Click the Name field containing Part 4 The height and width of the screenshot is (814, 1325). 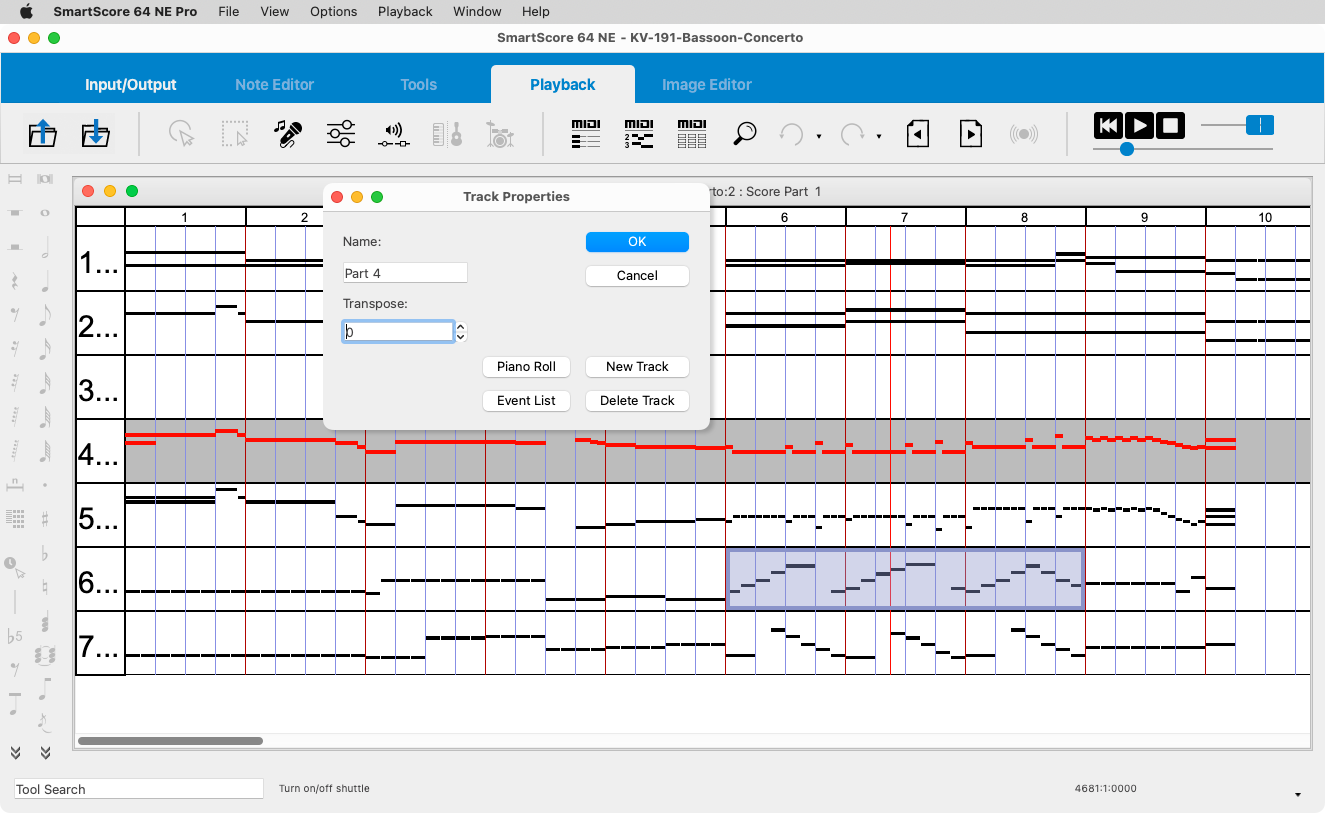(x=405, y=273)
